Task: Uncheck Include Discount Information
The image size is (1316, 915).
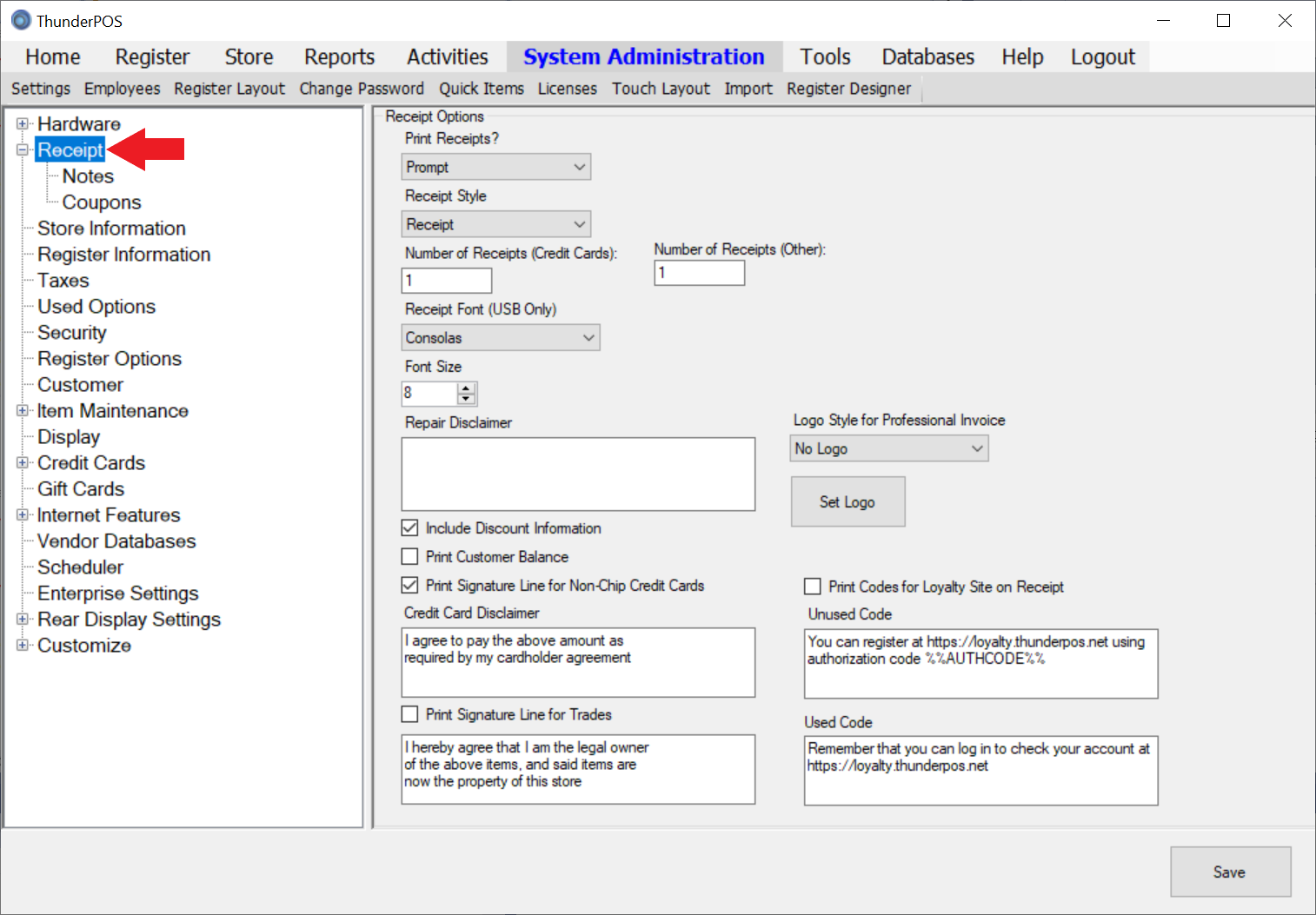Action: point(409,527)
